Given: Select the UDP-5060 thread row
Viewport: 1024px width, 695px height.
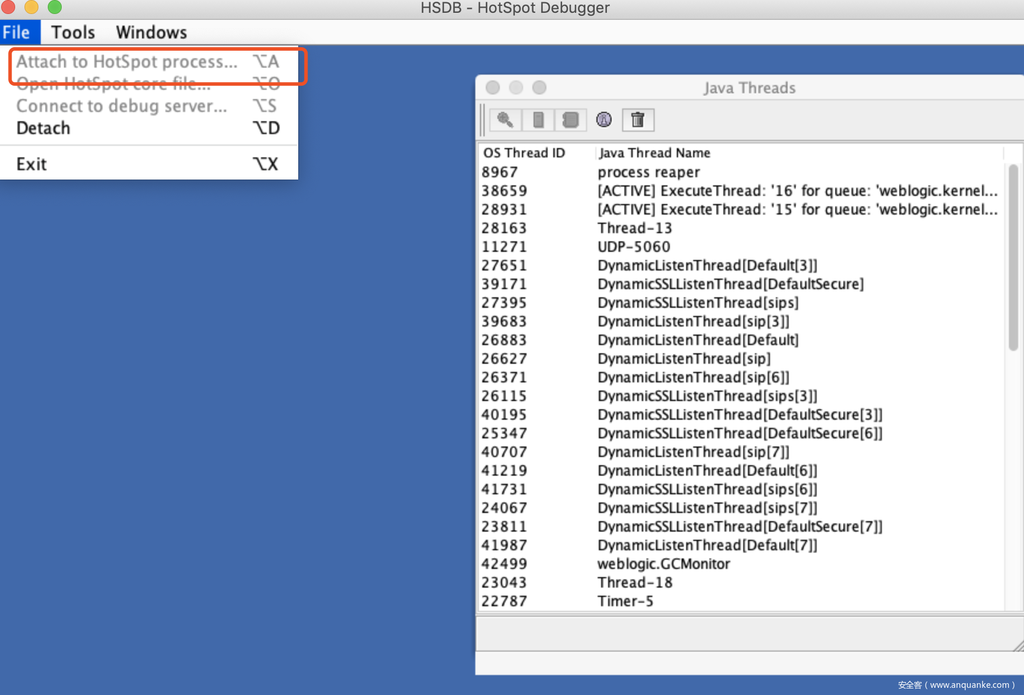Looking at the screenshot, I should [741, 246].
